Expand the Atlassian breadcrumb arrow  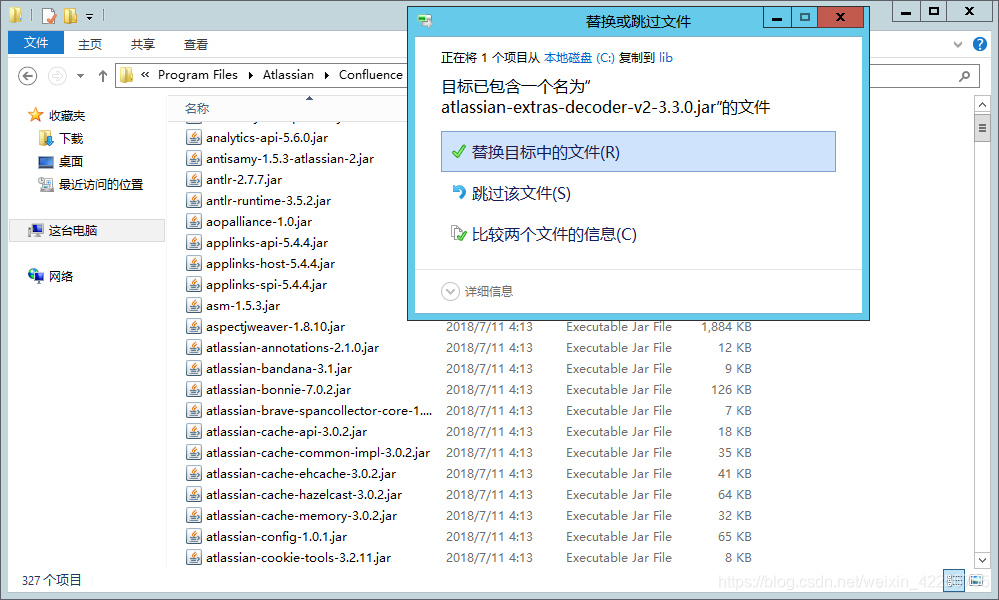[326, 75]
